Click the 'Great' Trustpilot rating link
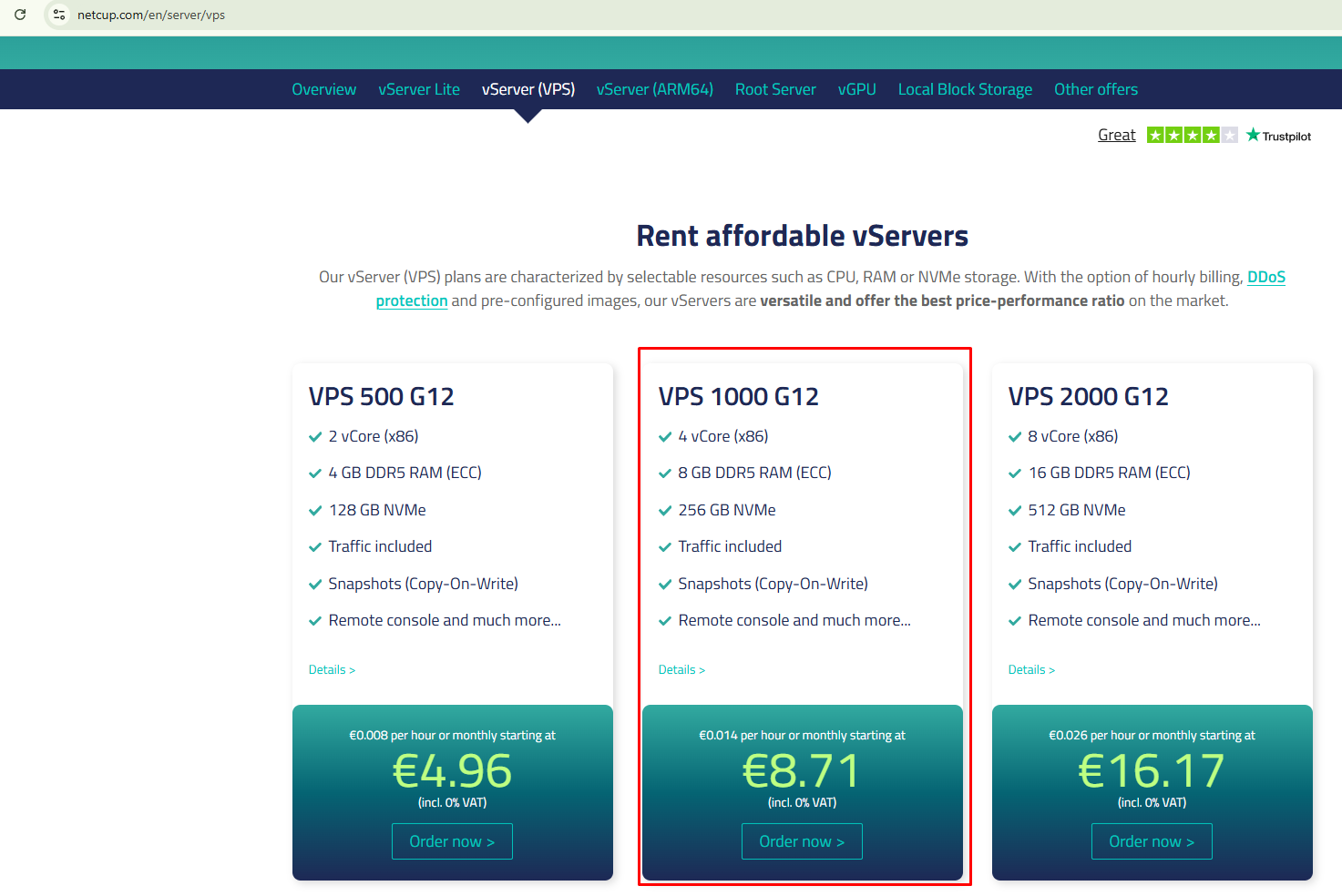This screenshot has height=896, width=1342. [x=1116, y=135]
